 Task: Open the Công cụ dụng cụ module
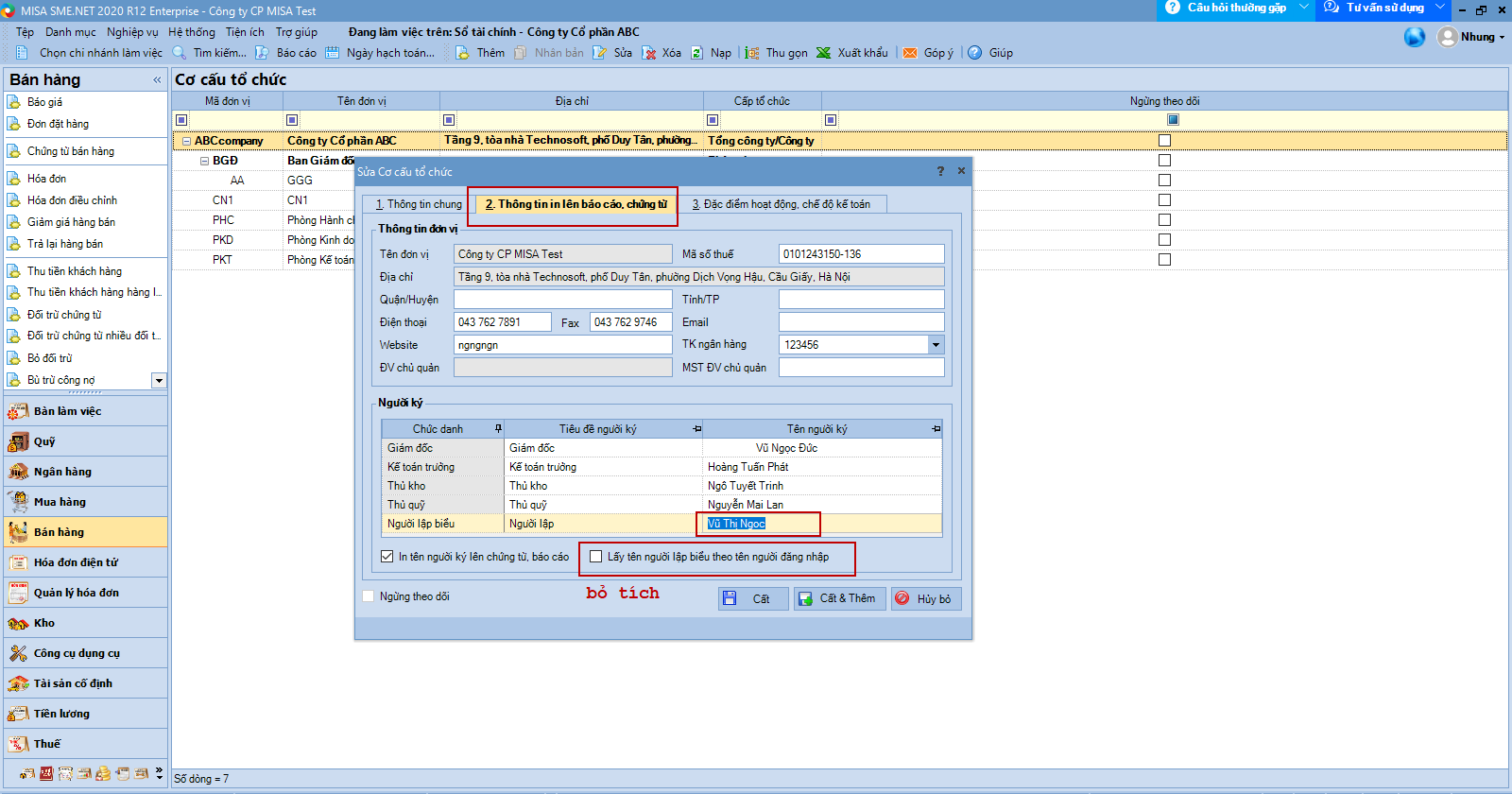(x=85, y=653)
